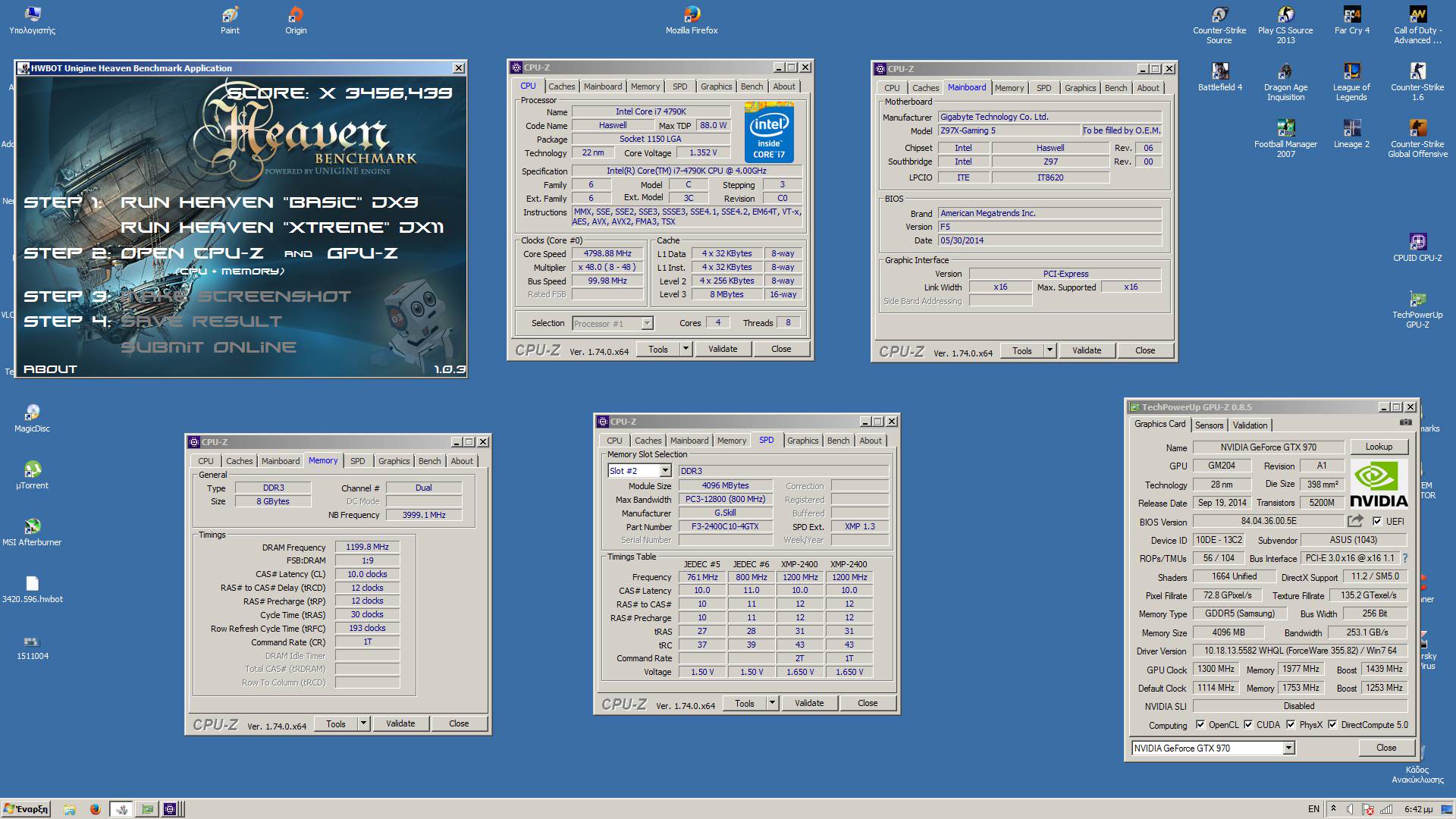Open Counter-Strike Global Offensive shortcut
1456x819 pixels.
pos(1417,139)
